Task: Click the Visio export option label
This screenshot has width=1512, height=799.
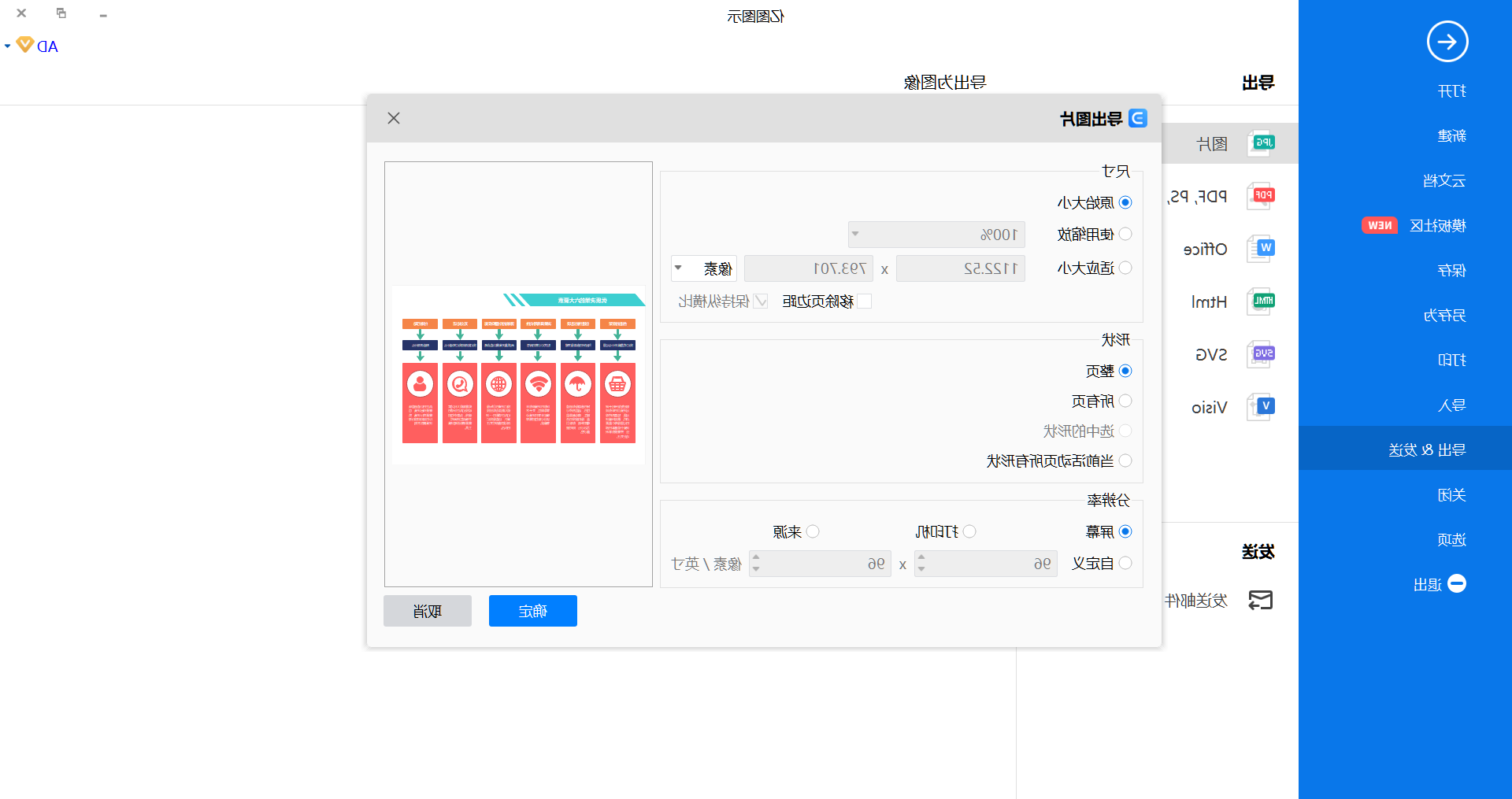Action: [1209, 408]
